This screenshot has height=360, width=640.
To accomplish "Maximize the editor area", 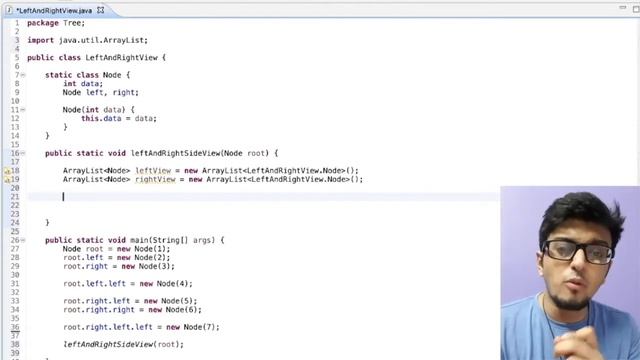I will pos(636,9).
